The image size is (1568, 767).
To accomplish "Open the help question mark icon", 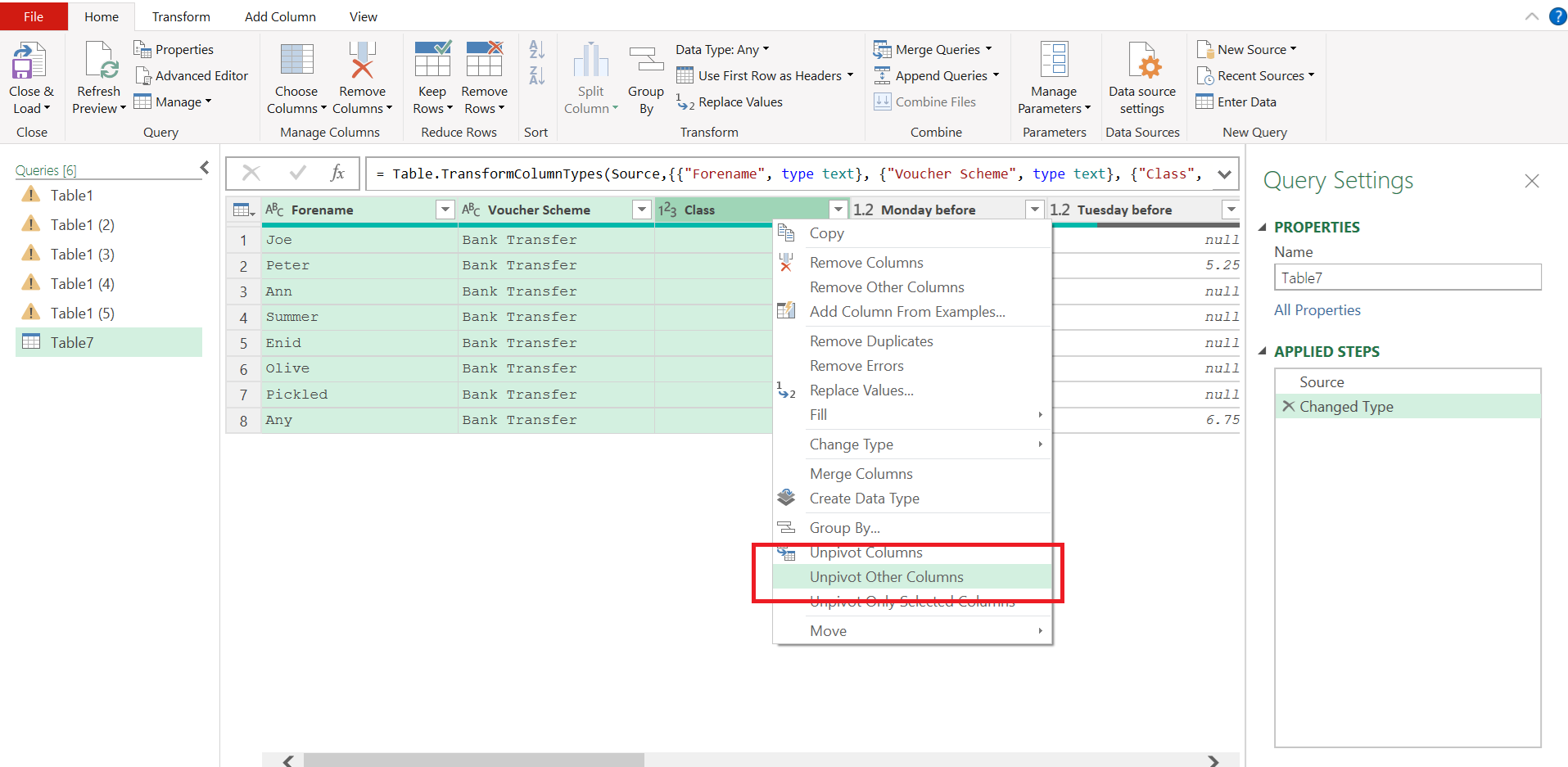I will coord(1557,16).
